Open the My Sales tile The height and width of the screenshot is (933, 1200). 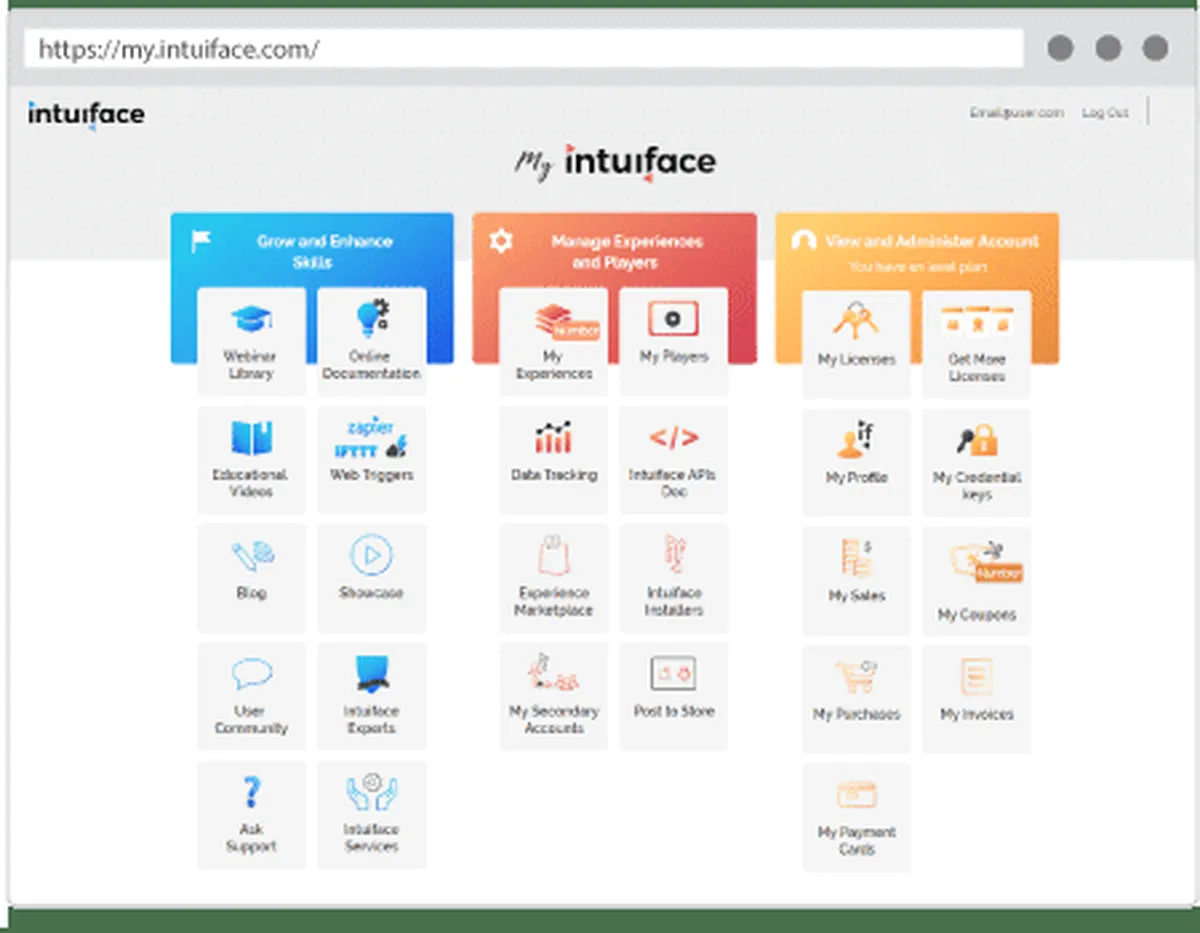pyautogui.click(x=856, y=581)
